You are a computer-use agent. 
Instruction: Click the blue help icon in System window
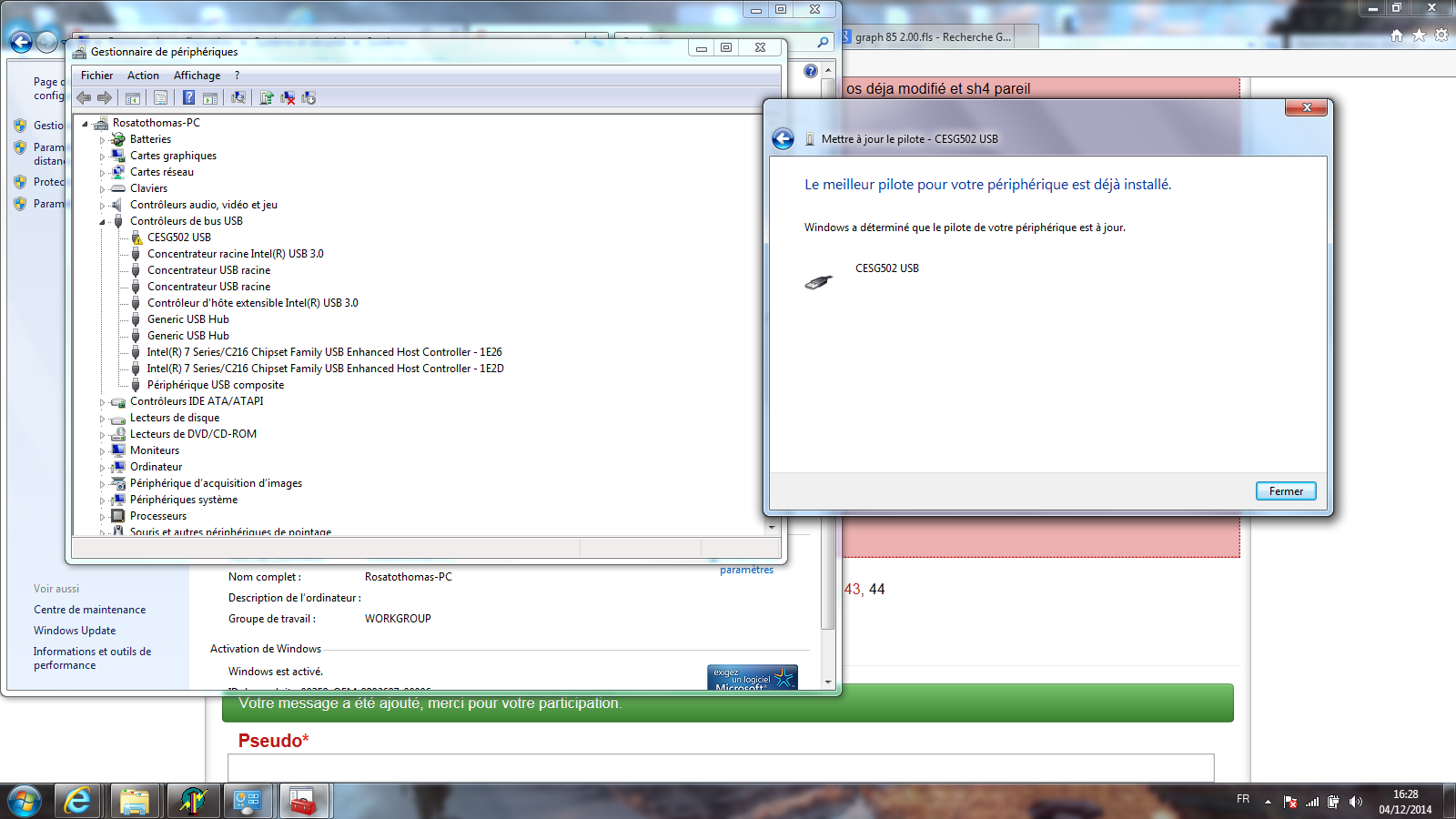[x=811, y=71]
